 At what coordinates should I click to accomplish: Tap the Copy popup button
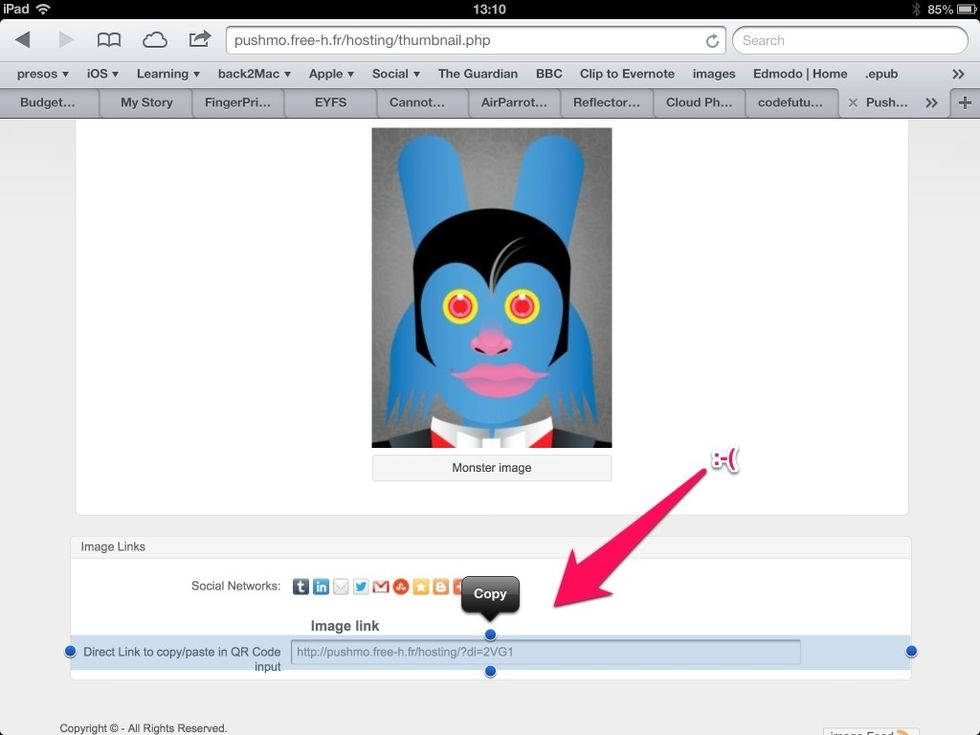490,594
